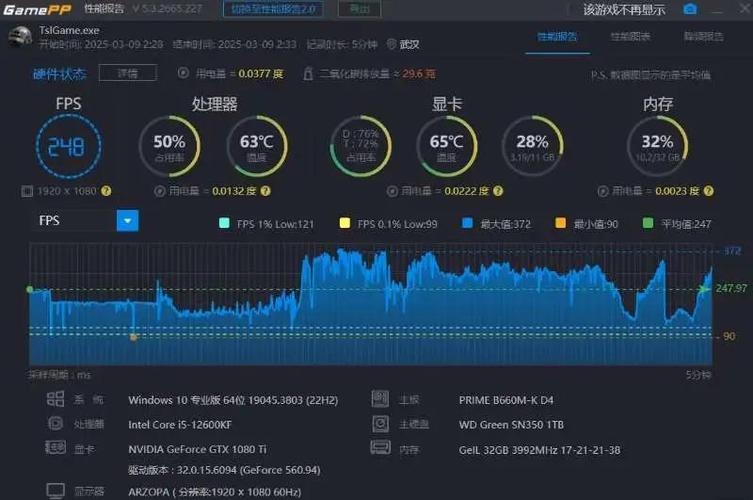Click the 硬件状态 heading label

tap(60, 73)
